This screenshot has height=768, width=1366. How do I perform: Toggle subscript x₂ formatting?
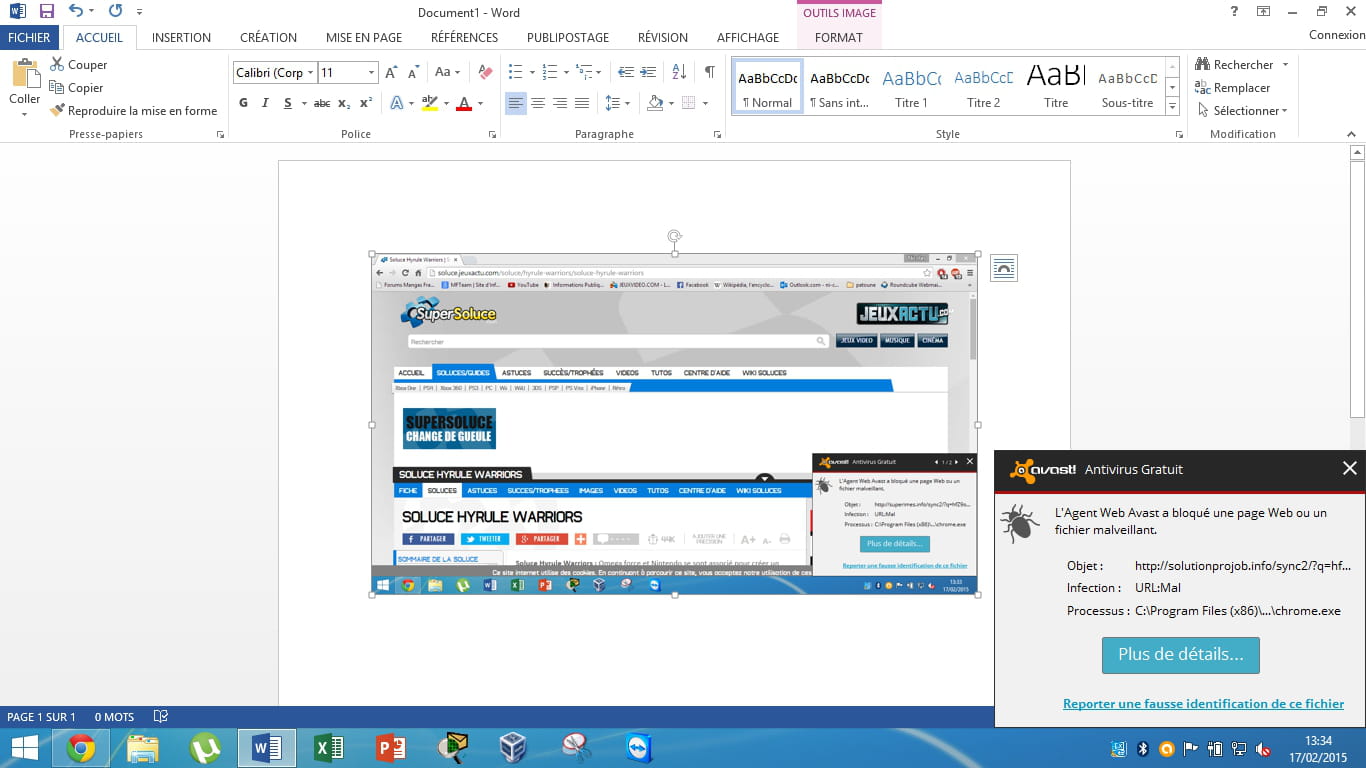click(x=344, y=103)
